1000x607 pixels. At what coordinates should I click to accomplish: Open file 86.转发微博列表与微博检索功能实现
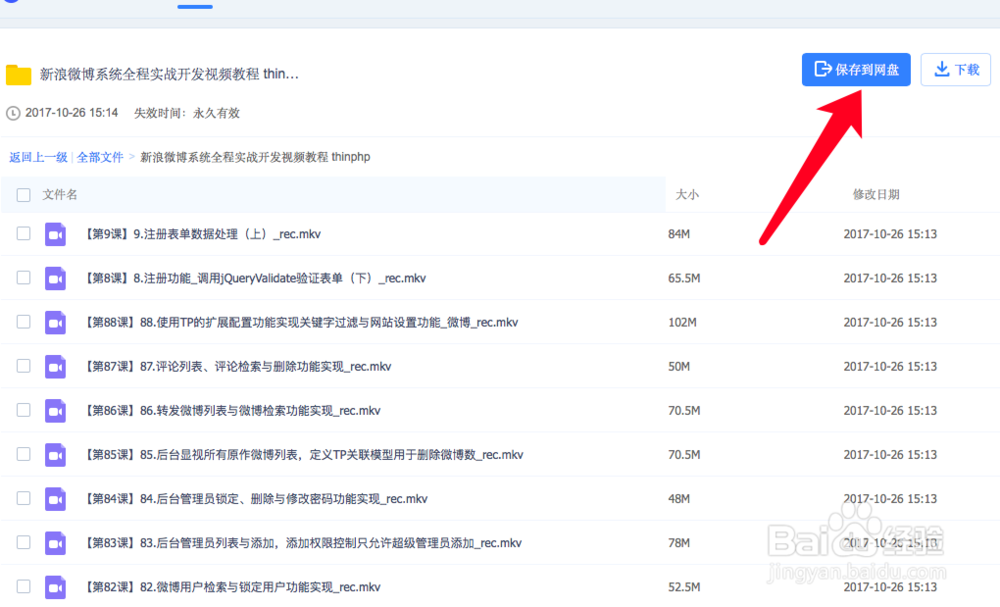pyautogui.click(x=233, y=410)
